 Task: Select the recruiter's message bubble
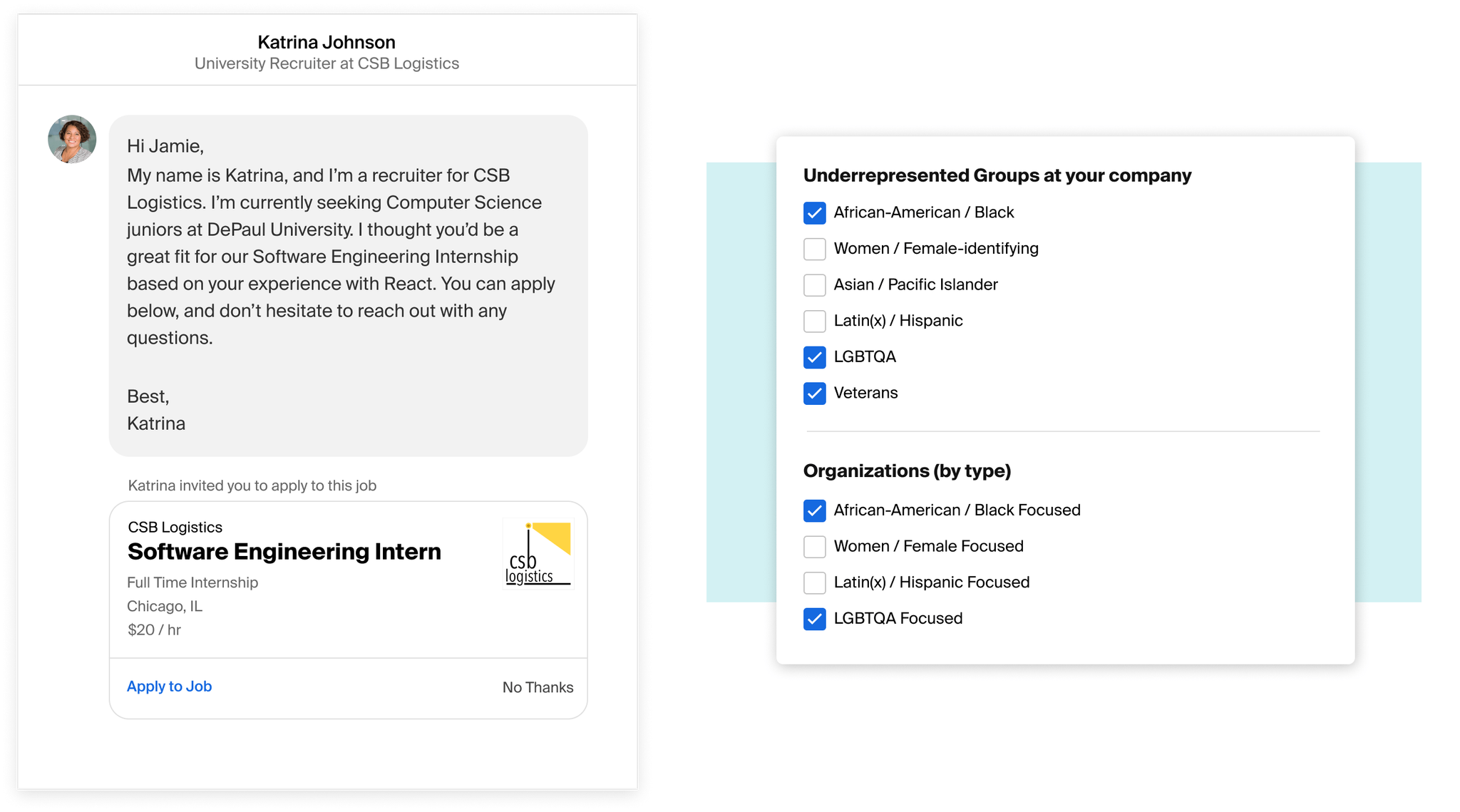348,285
